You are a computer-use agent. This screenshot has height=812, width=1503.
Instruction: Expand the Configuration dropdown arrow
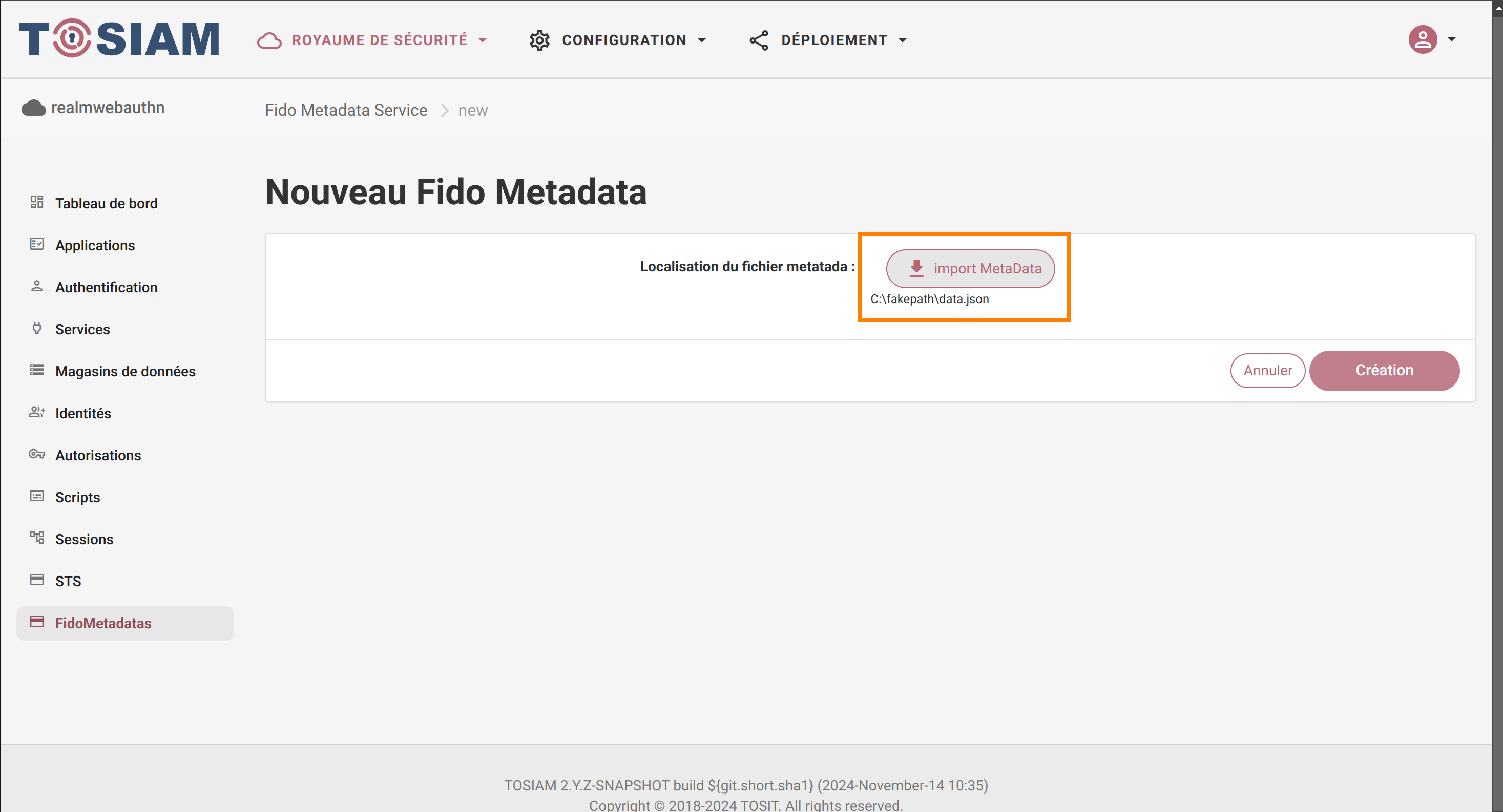click(702, 40)
